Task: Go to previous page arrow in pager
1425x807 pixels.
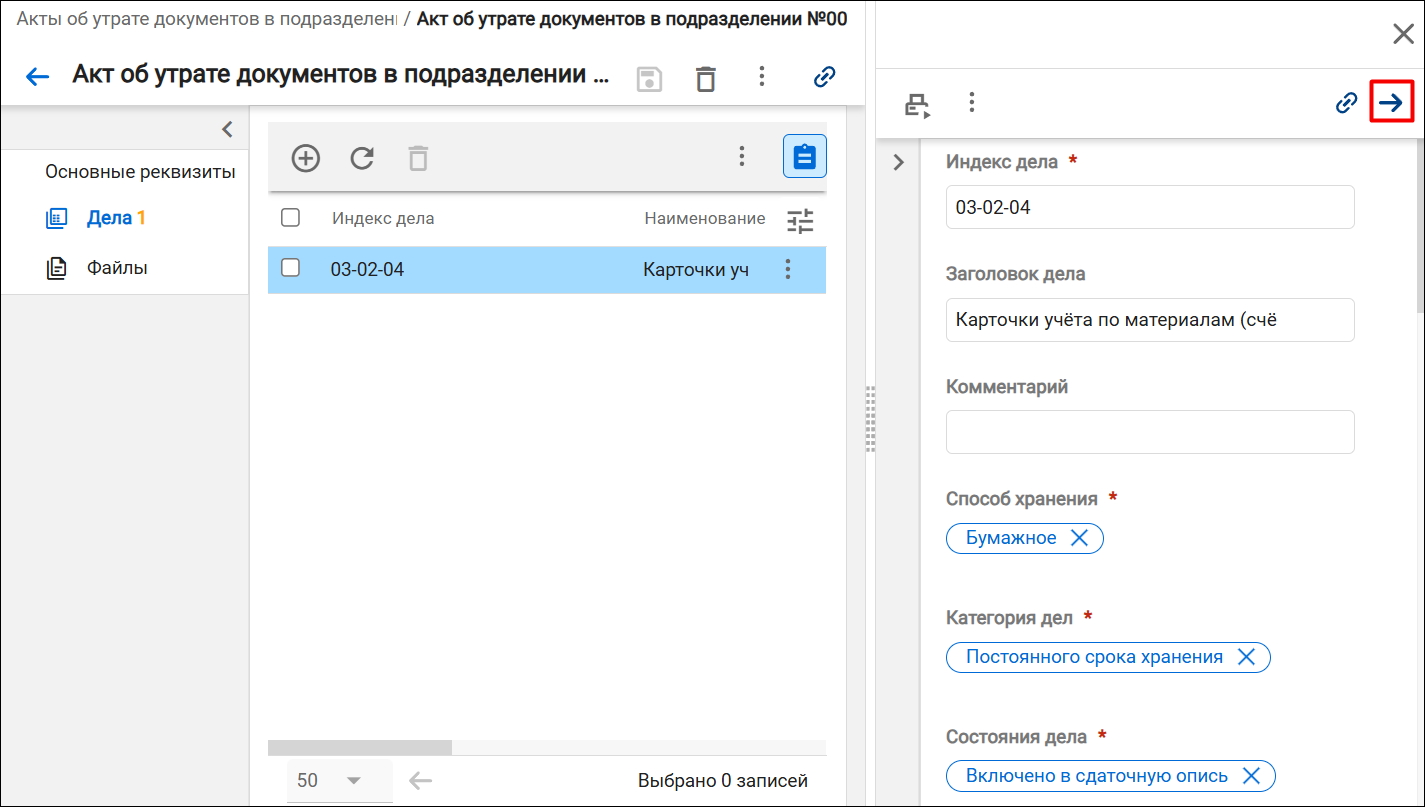Action: tap(421, 781)
